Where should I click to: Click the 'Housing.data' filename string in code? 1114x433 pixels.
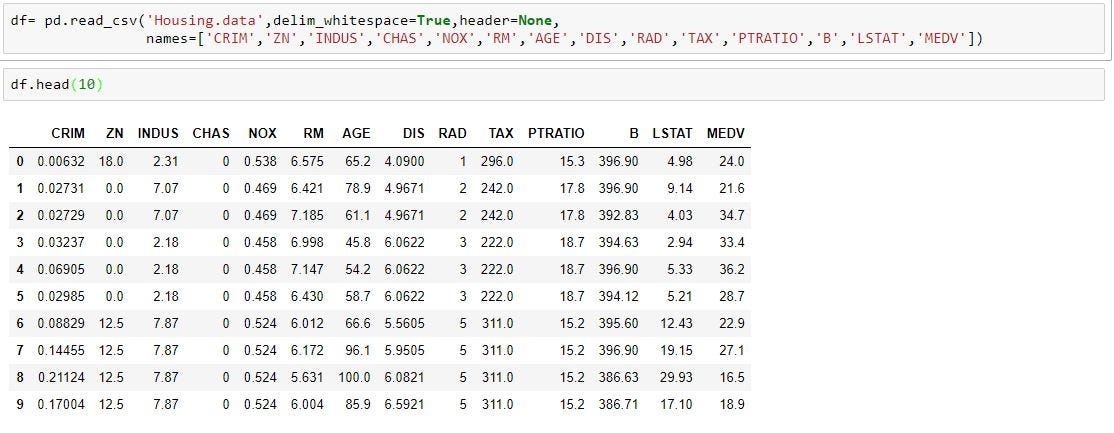pos(208,21)
